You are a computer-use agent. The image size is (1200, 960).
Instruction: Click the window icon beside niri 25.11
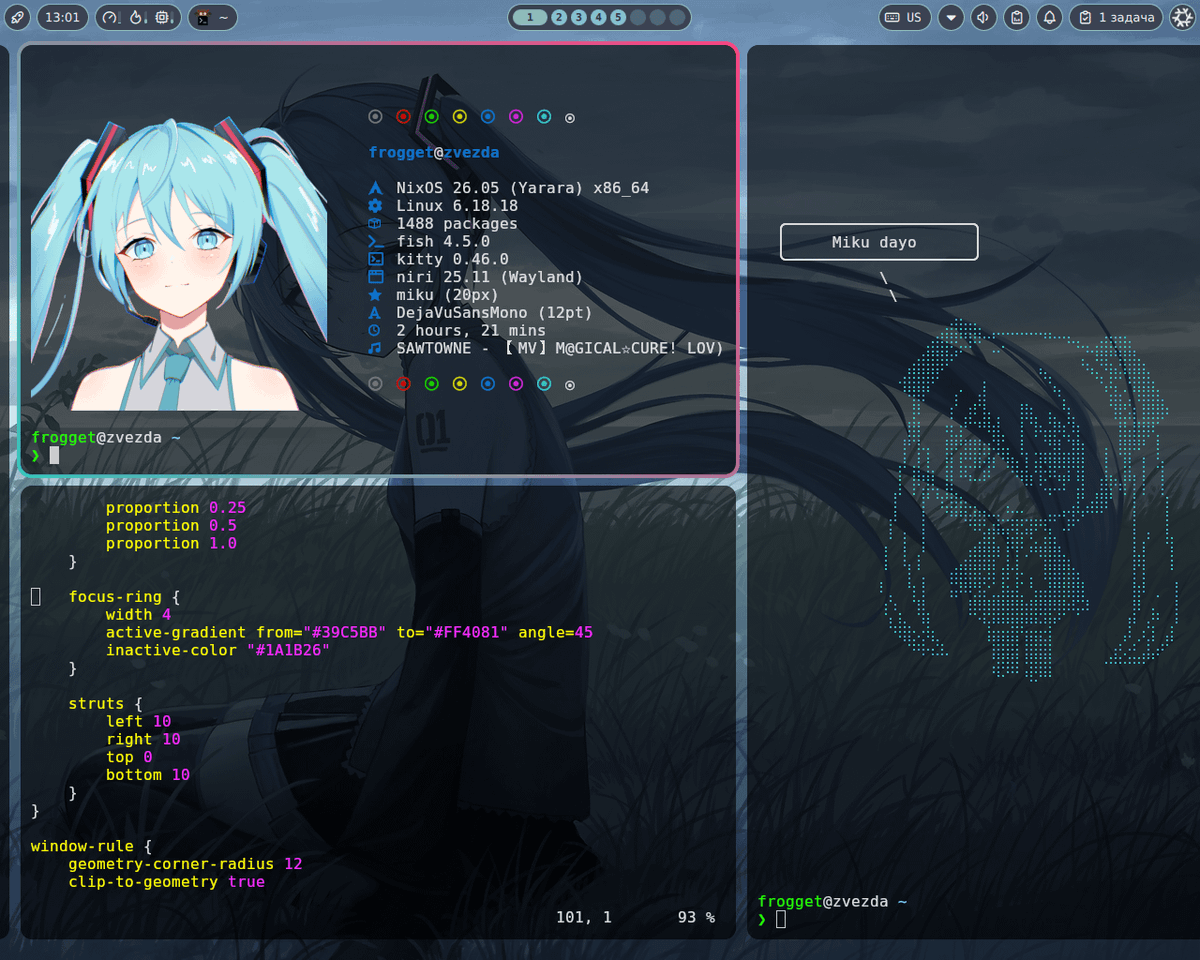(376, 277)
